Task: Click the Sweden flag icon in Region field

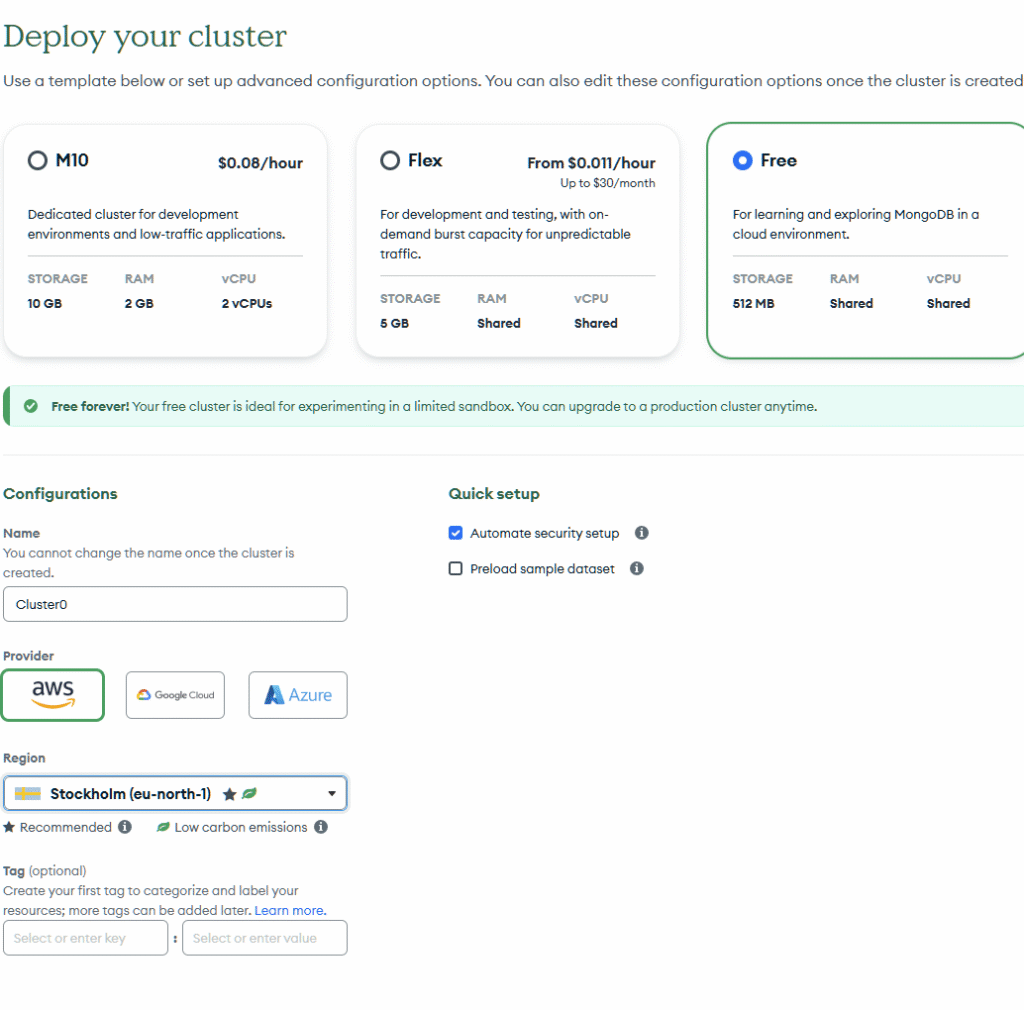Action: 27,793
